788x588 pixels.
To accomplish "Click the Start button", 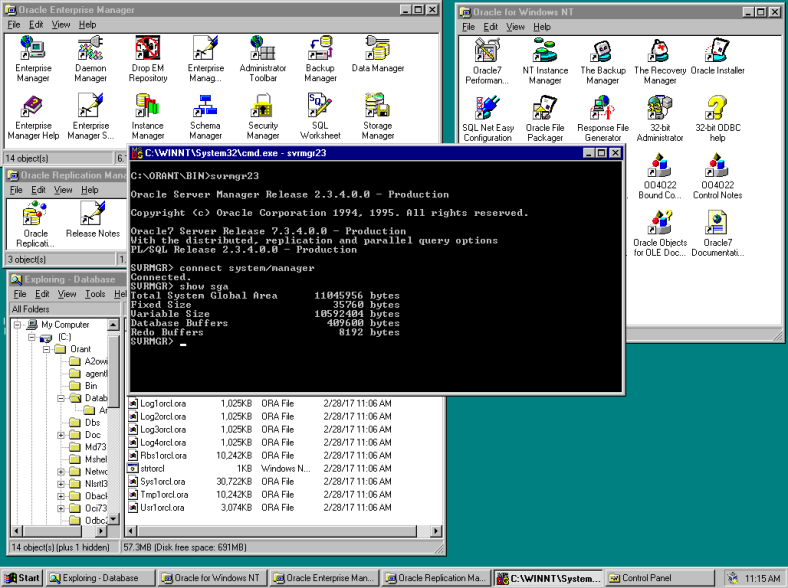I will tap(22, 578).
